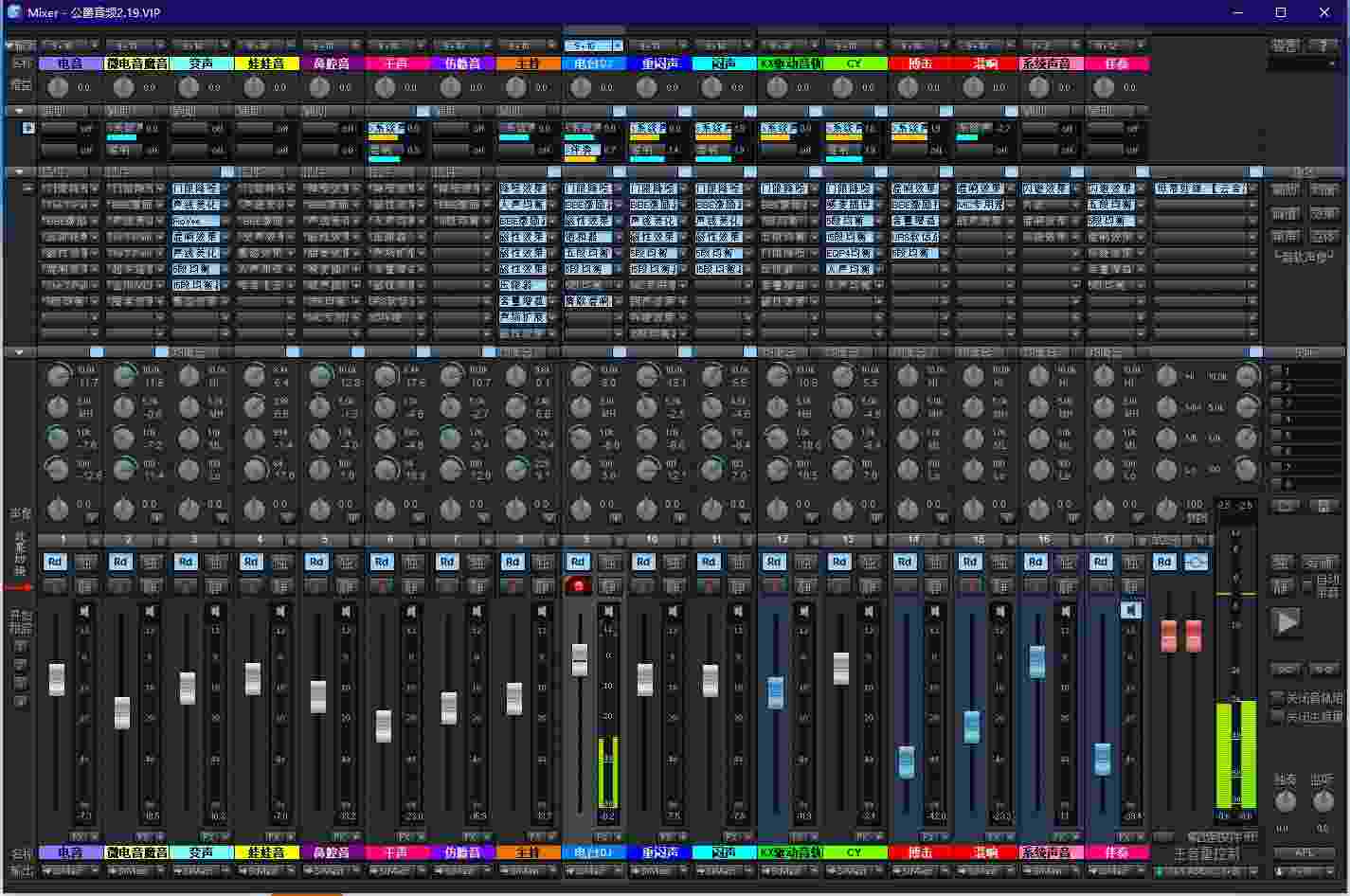Select the 变声 channel label at top
Viewport: 1350px width, 896px height.
(x=202, y=63)
